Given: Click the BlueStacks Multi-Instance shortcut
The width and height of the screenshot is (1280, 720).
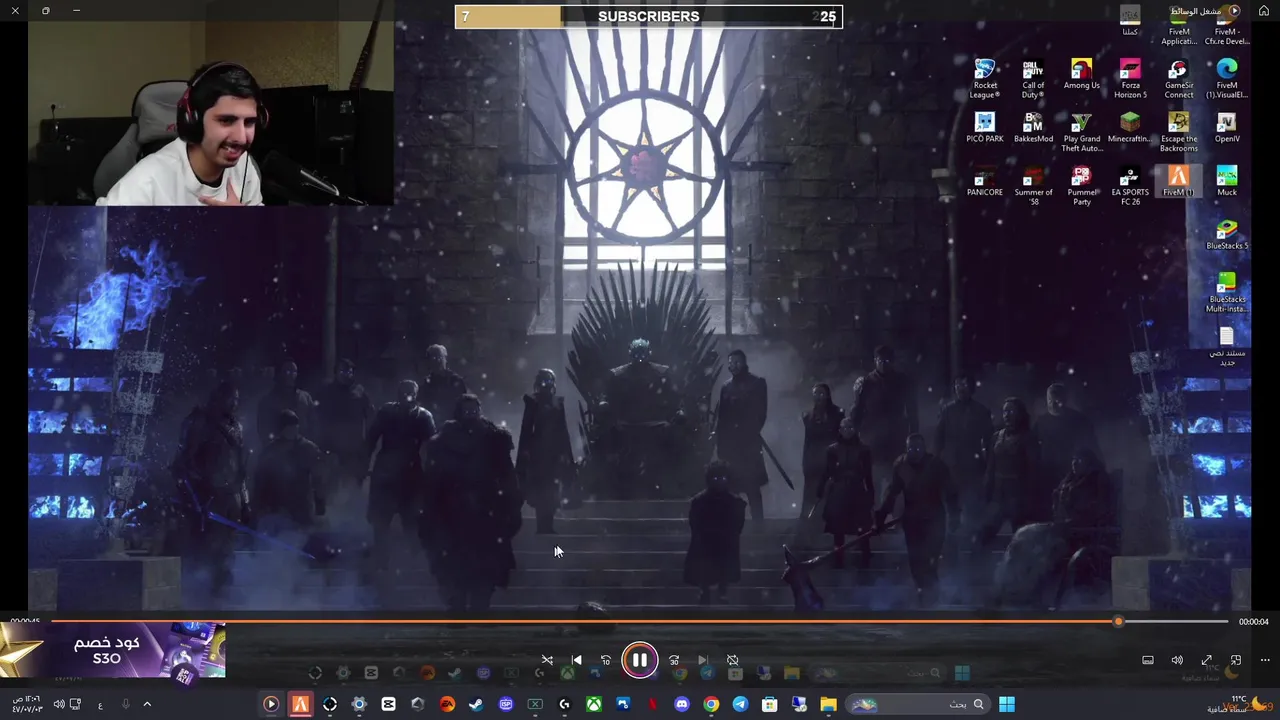Looking at the screenshot, I should [x=1227, y=293].
